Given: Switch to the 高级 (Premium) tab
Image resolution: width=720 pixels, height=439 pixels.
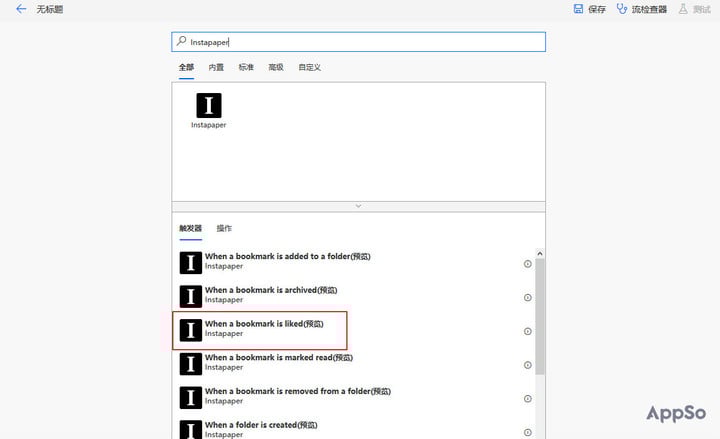Looking at the screenshot, I should point(276,68).
